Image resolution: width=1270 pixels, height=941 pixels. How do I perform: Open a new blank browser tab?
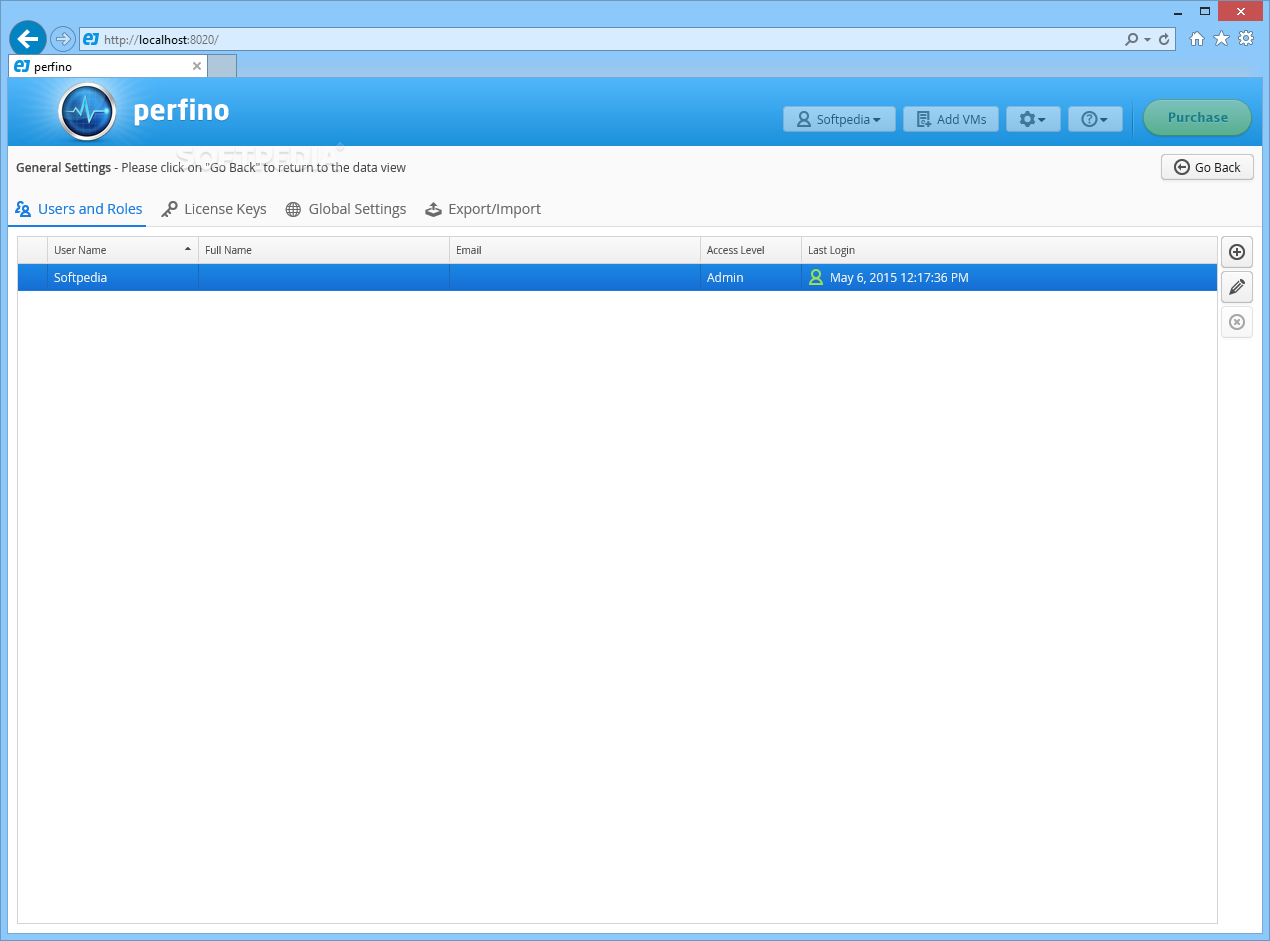[222, 66]
